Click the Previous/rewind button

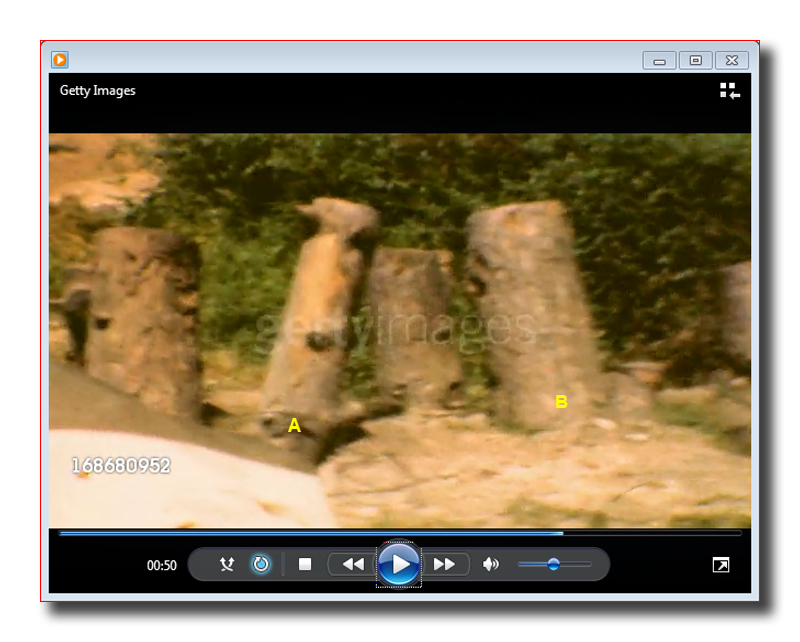[353, 565]
